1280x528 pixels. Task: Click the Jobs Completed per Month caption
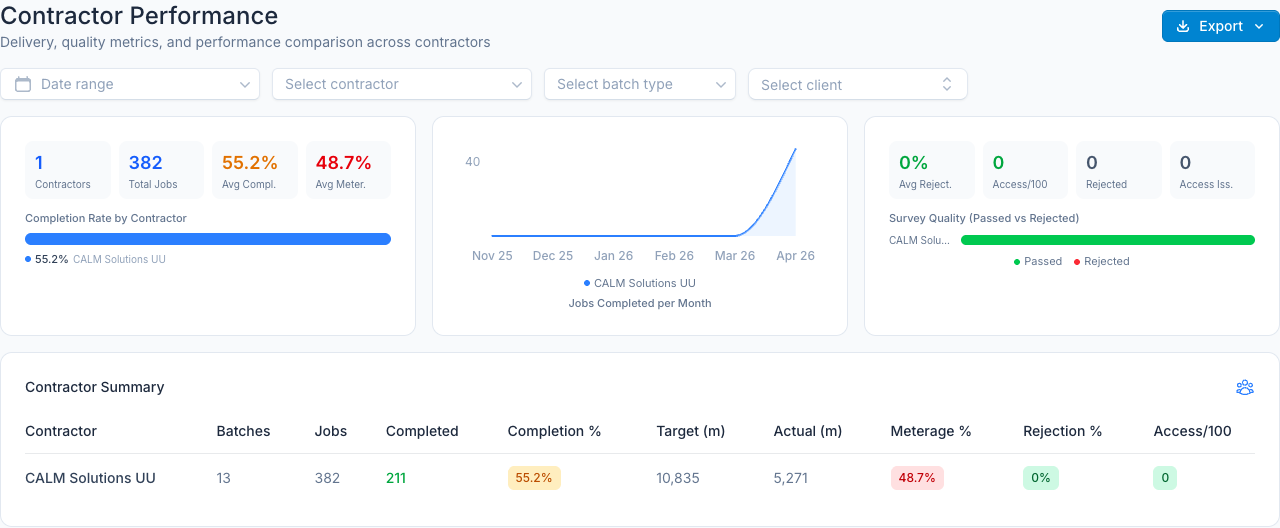[x=640, y=303]
